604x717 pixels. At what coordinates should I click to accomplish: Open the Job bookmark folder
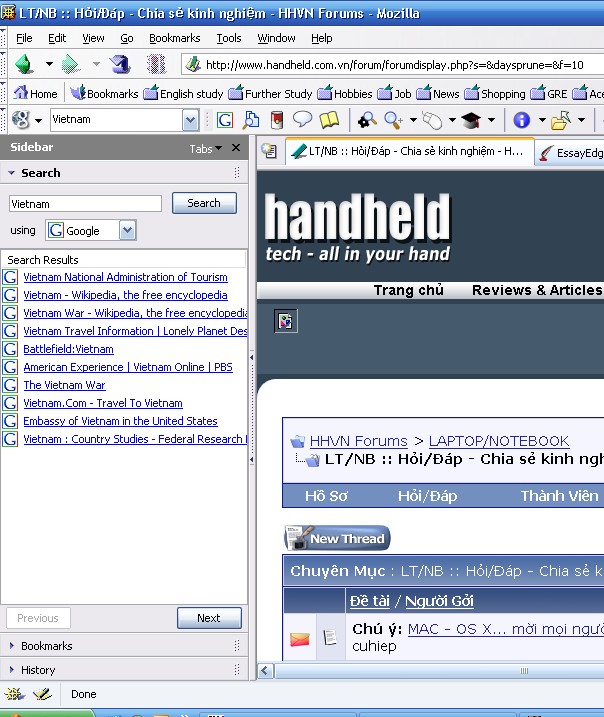pos(395,93)
